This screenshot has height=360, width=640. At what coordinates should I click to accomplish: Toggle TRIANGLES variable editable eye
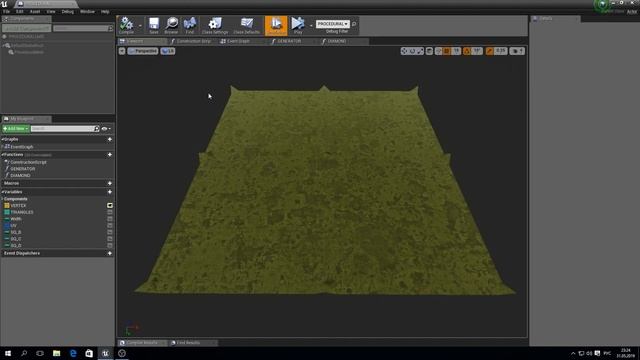pyautogui.click(x=110, y=212)
